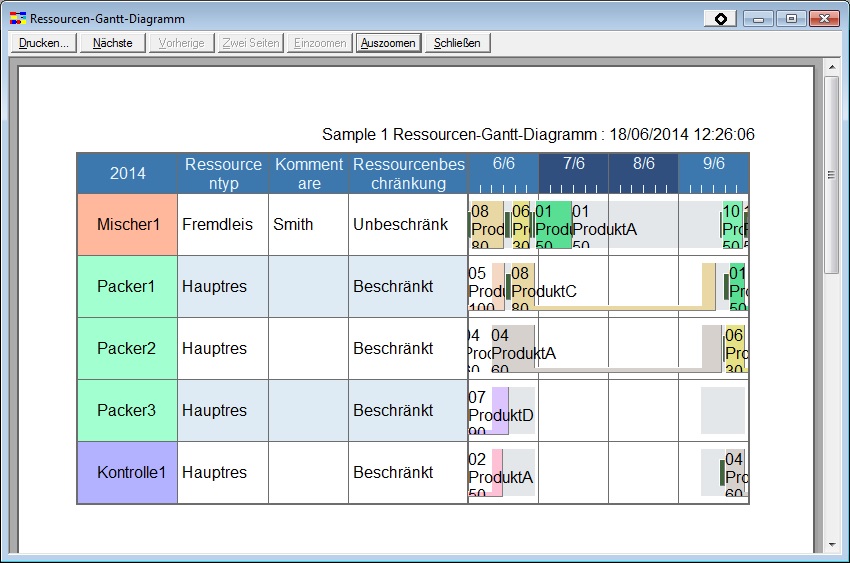This screenshot has width=850, height=563.
Task: Click the purple 07 ProduktD bar in Packer3
Action: 500,410
